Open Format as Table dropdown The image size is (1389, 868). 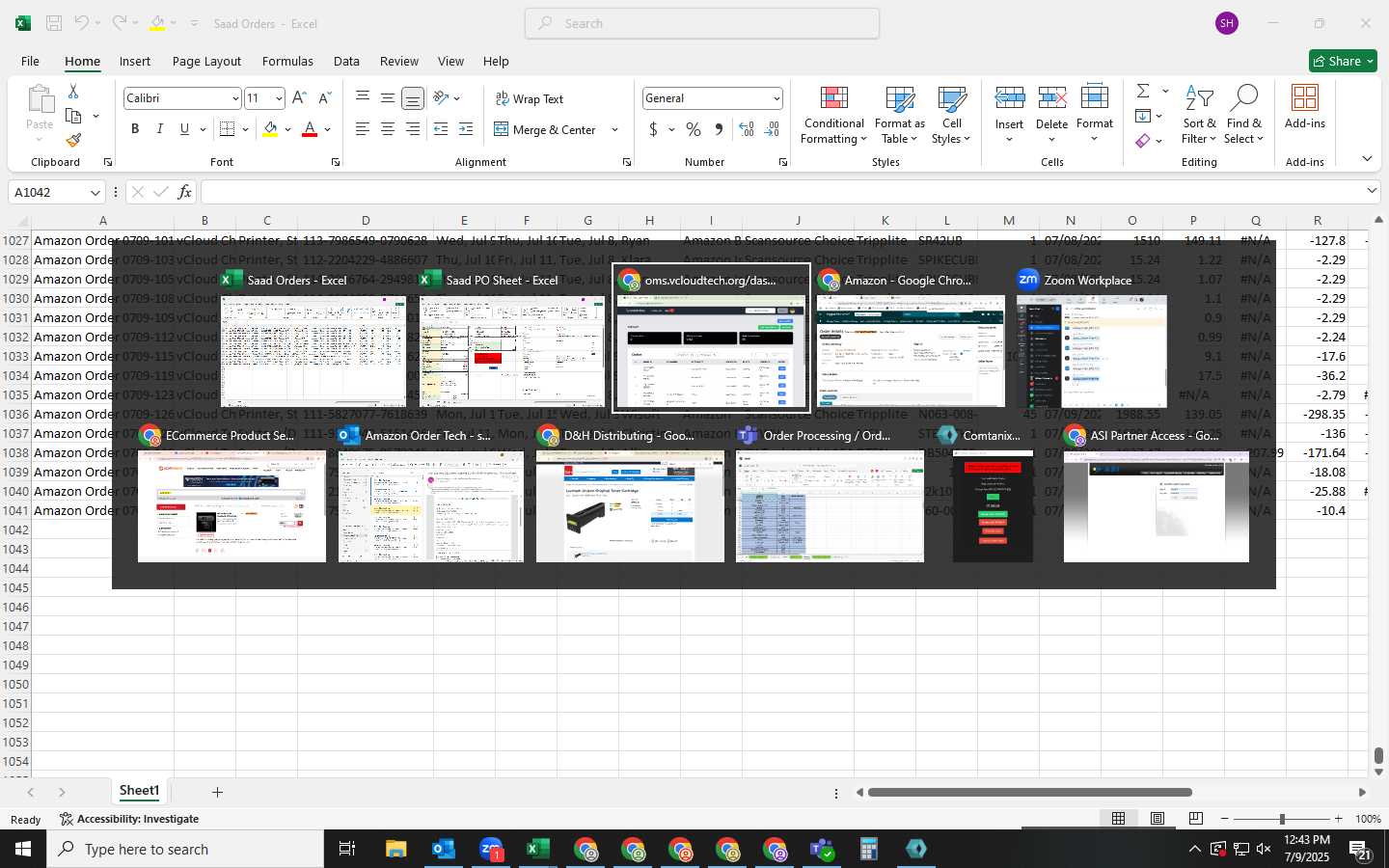point(899,115)
